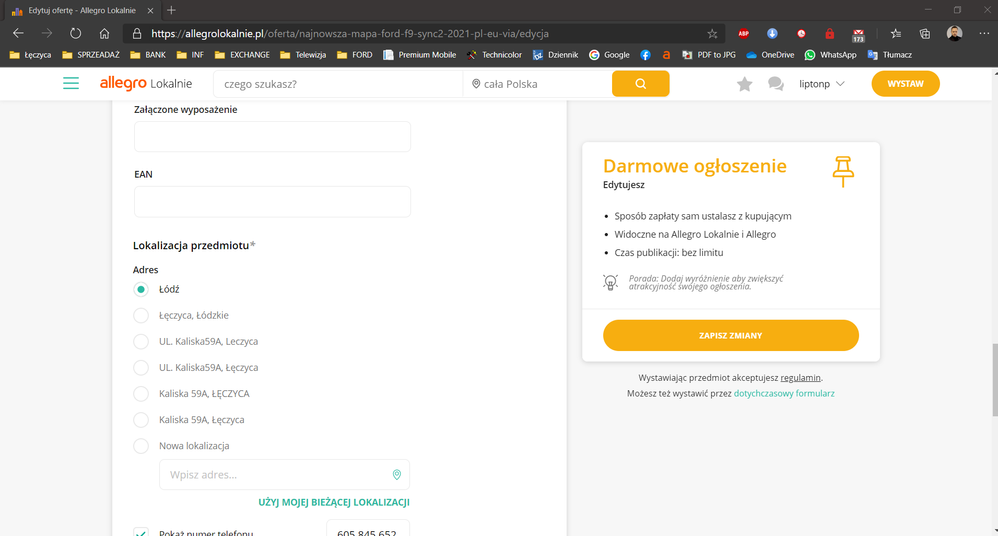Select the Łódź address radio button
The image size is (998, 536).
pyautogui.click(x=141, y=289)
